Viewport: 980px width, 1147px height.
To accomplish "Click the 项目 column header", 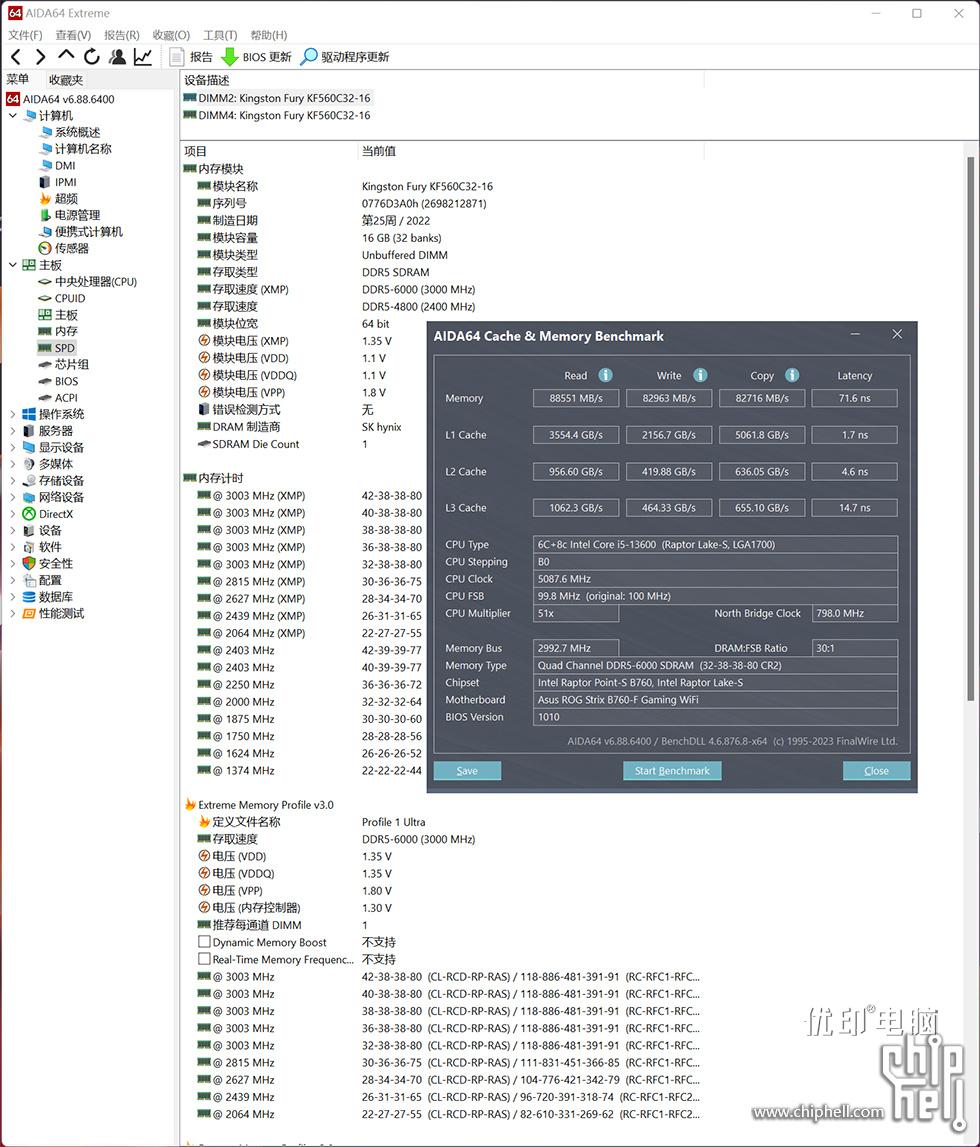I will point(196,151).
